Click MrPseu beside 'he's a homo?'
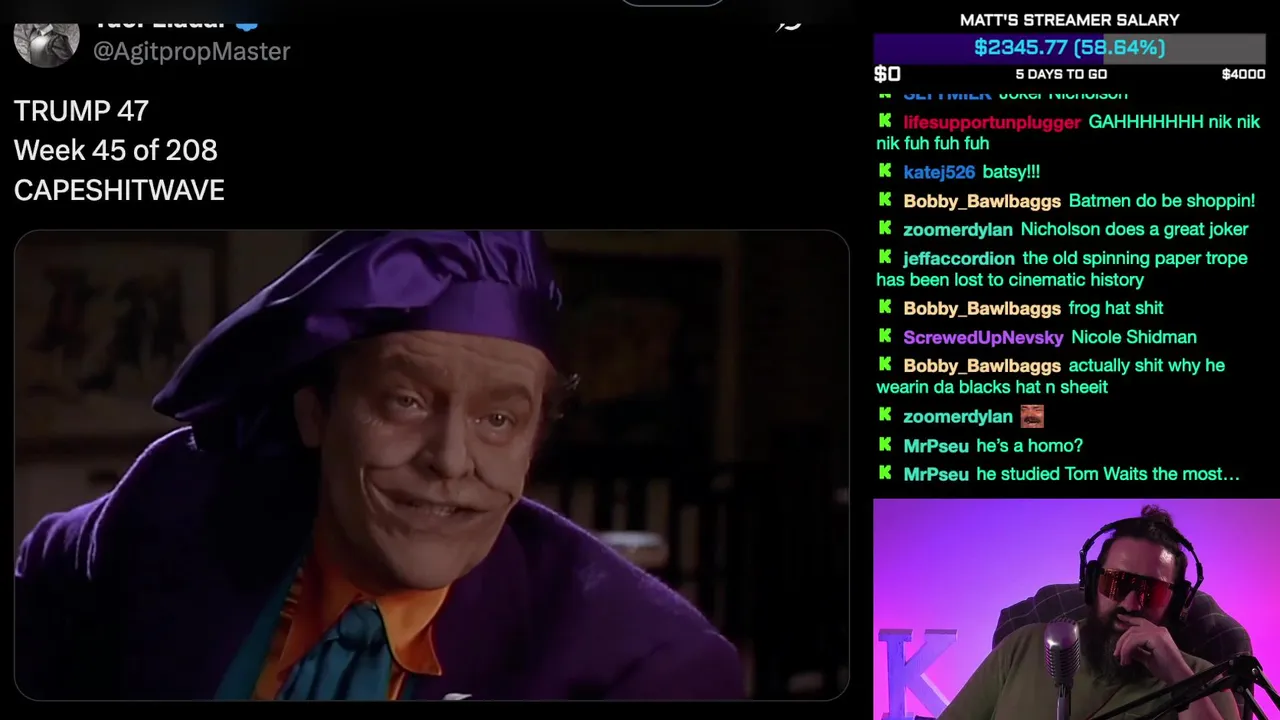 point(936,446)
